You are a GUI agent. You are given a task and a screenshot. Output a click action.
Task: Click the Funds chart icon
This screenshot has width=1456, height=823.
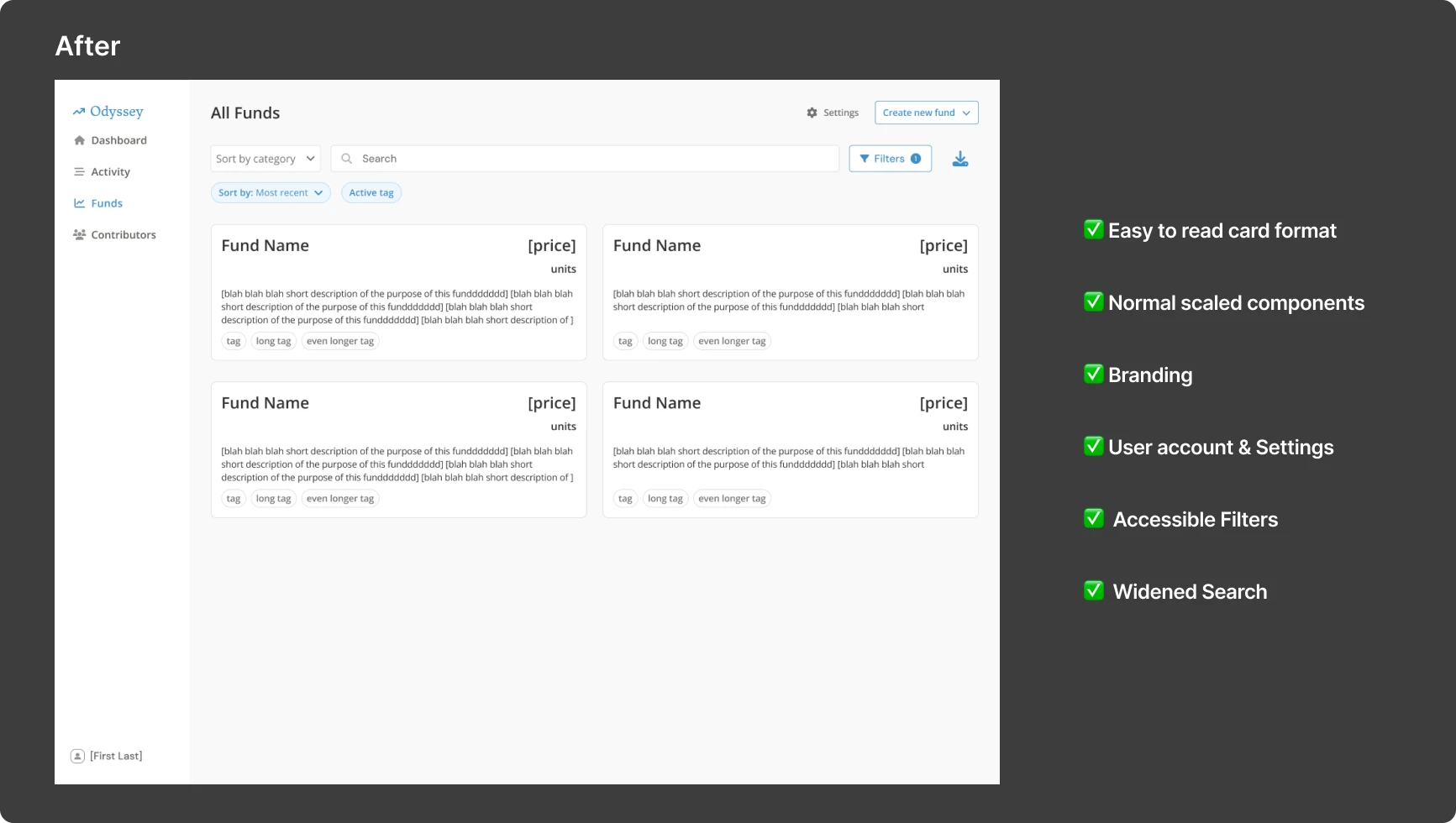(79, 203)
